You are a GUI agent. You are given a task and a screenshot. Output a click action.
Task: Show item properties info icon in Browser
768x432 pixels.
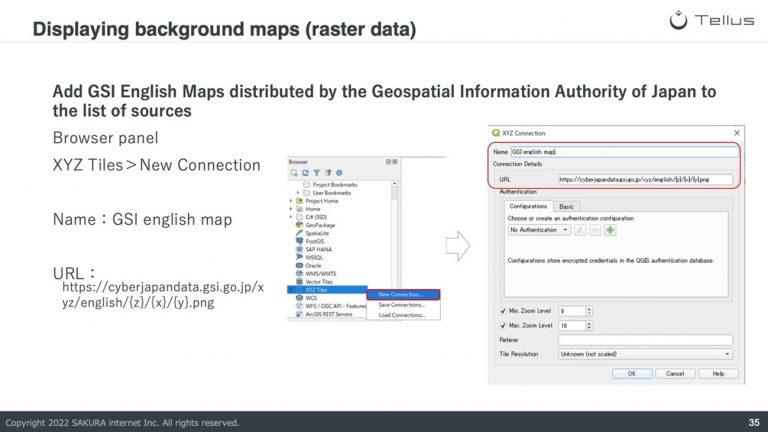pyautogui.click(x=339, y=173)
